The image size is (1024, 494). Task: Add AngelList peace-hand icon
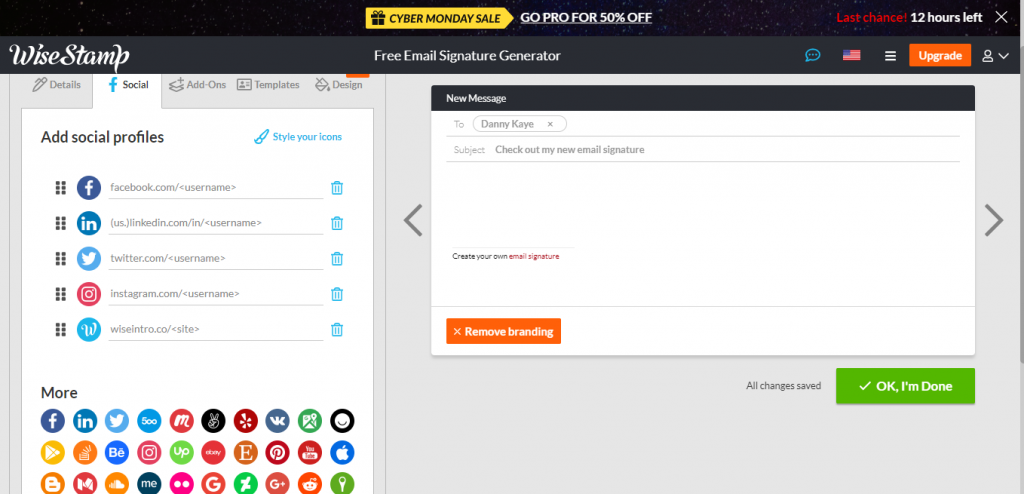(214, 421)
